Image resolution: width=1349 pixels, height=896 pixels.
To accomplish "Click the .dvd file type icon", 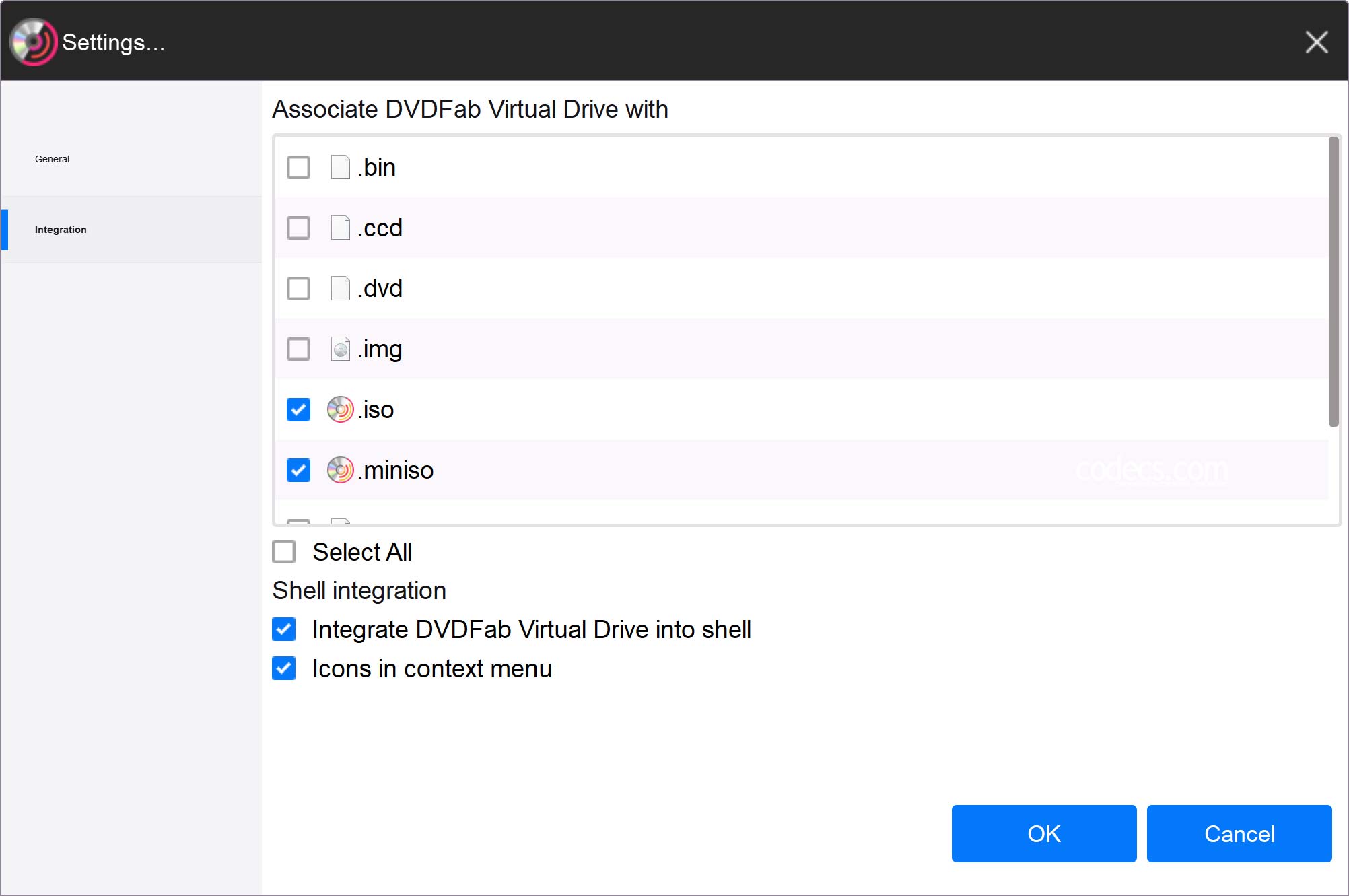I will (x=341, y=288).
